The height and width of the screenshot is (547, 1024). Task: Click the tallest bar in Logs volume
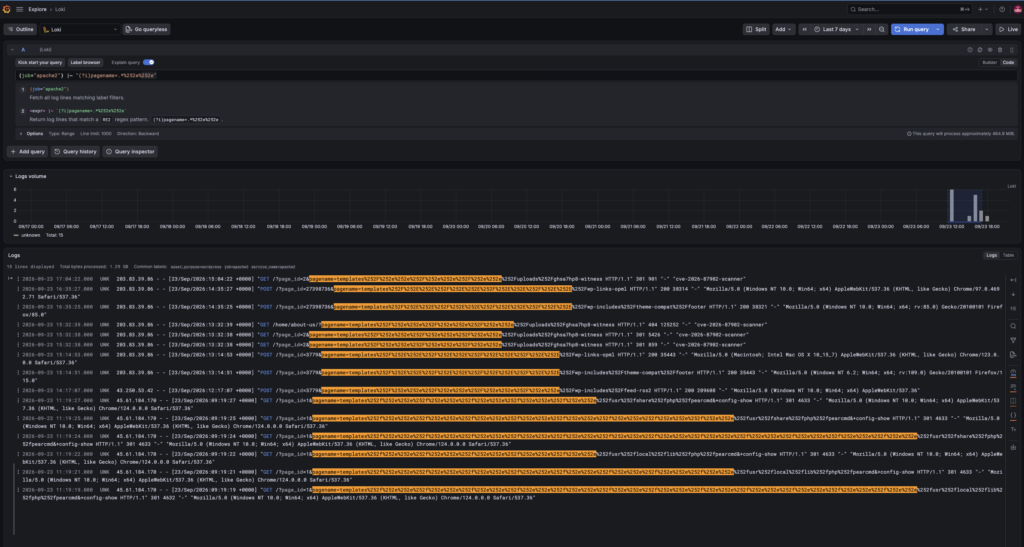point(952,206)
